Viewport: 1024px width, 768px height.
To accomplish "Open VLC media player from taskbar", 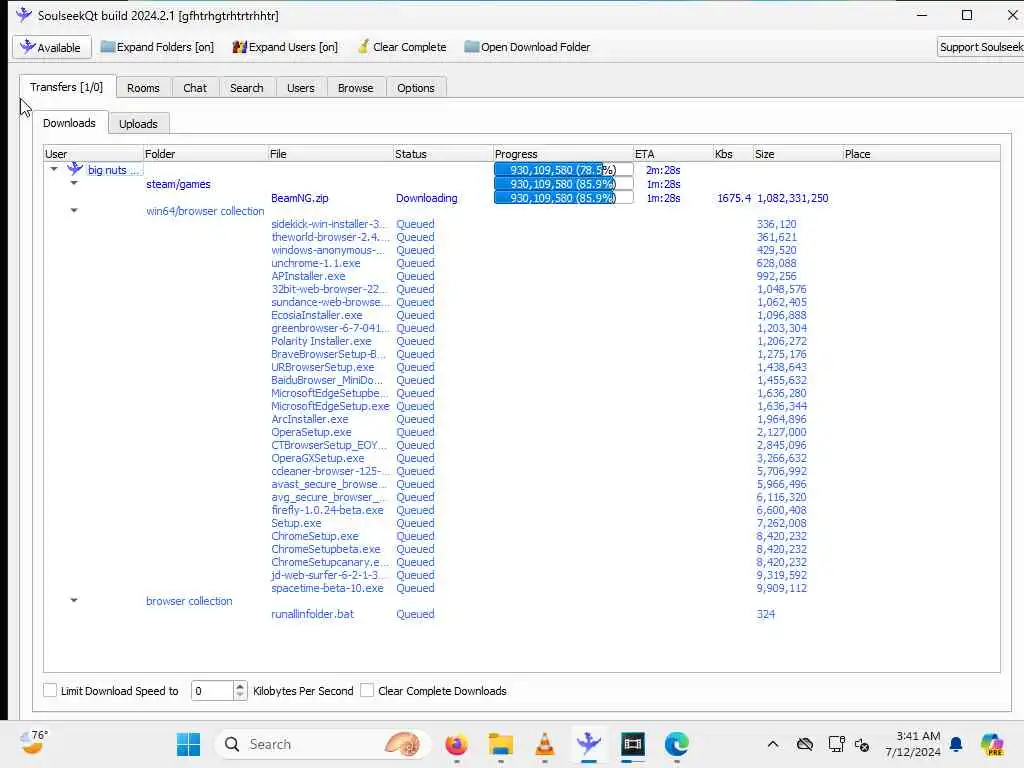I will tap(545, 744).
